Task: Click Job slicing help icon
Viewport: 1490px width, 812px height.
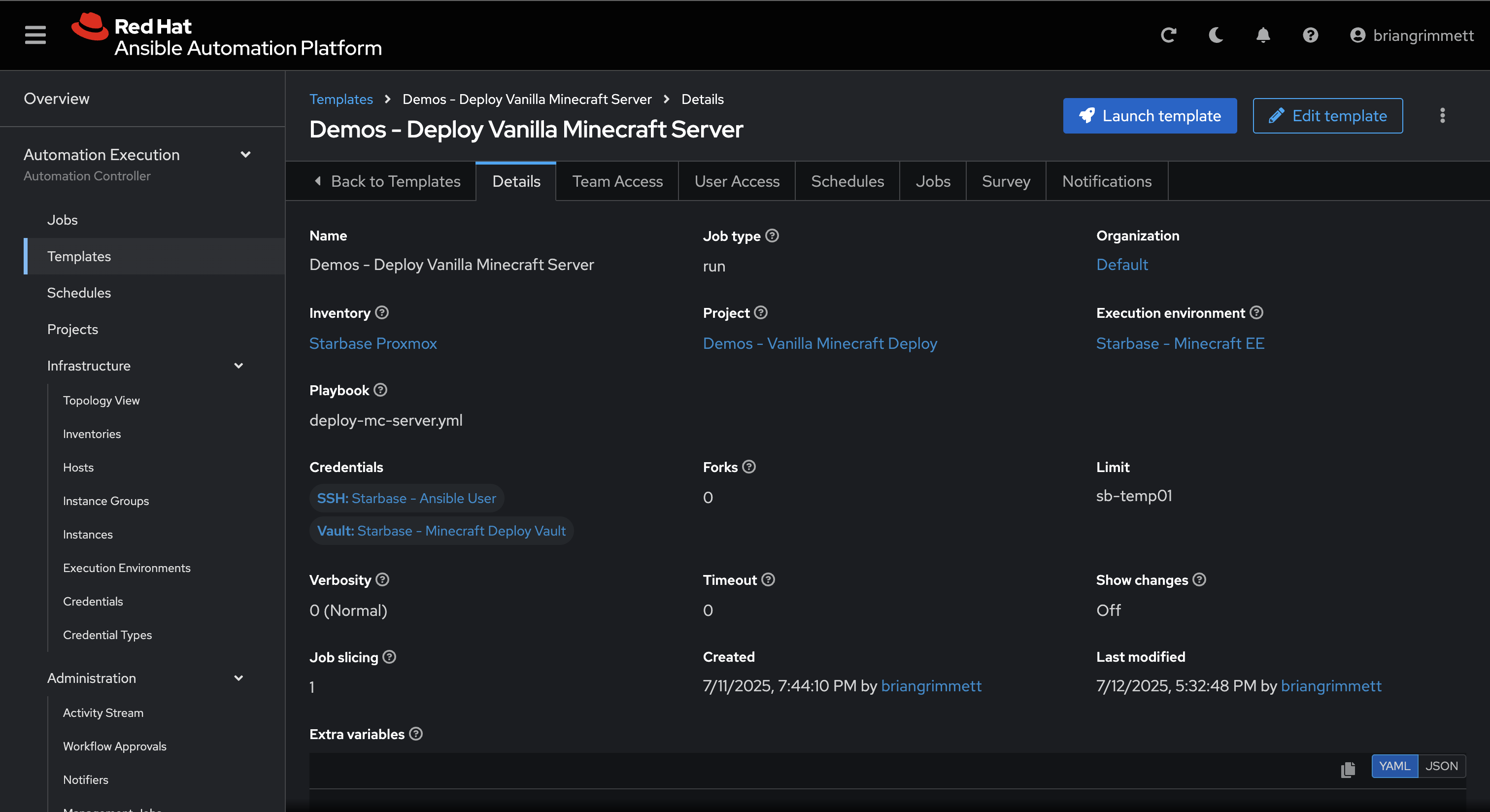Action: [389, 657]
